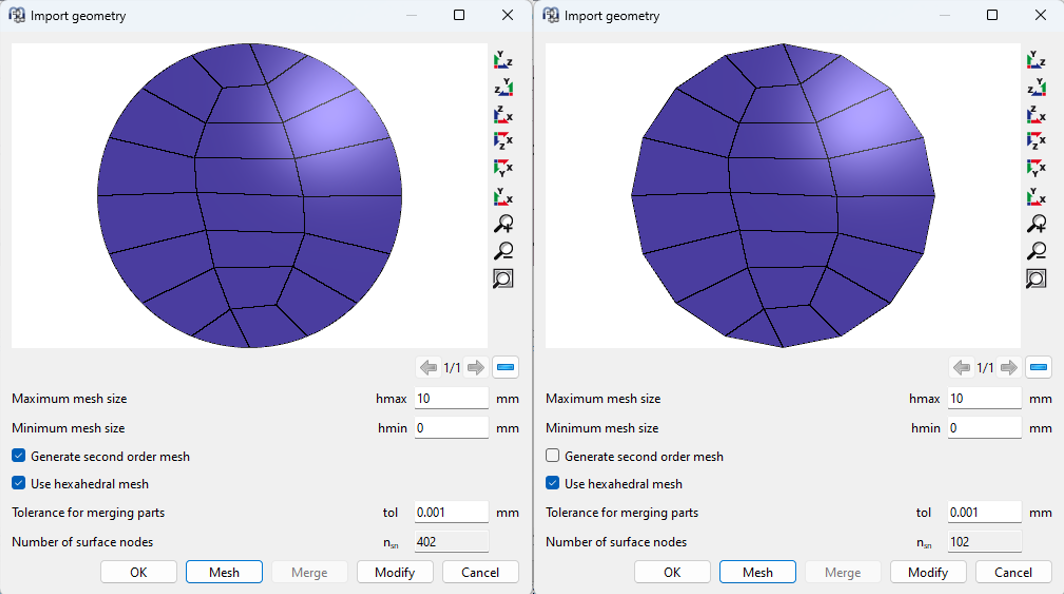Screen dimensions: 1064x594
Task: Click Mesh button in 402-node dialog
Action: coord(224,572)
